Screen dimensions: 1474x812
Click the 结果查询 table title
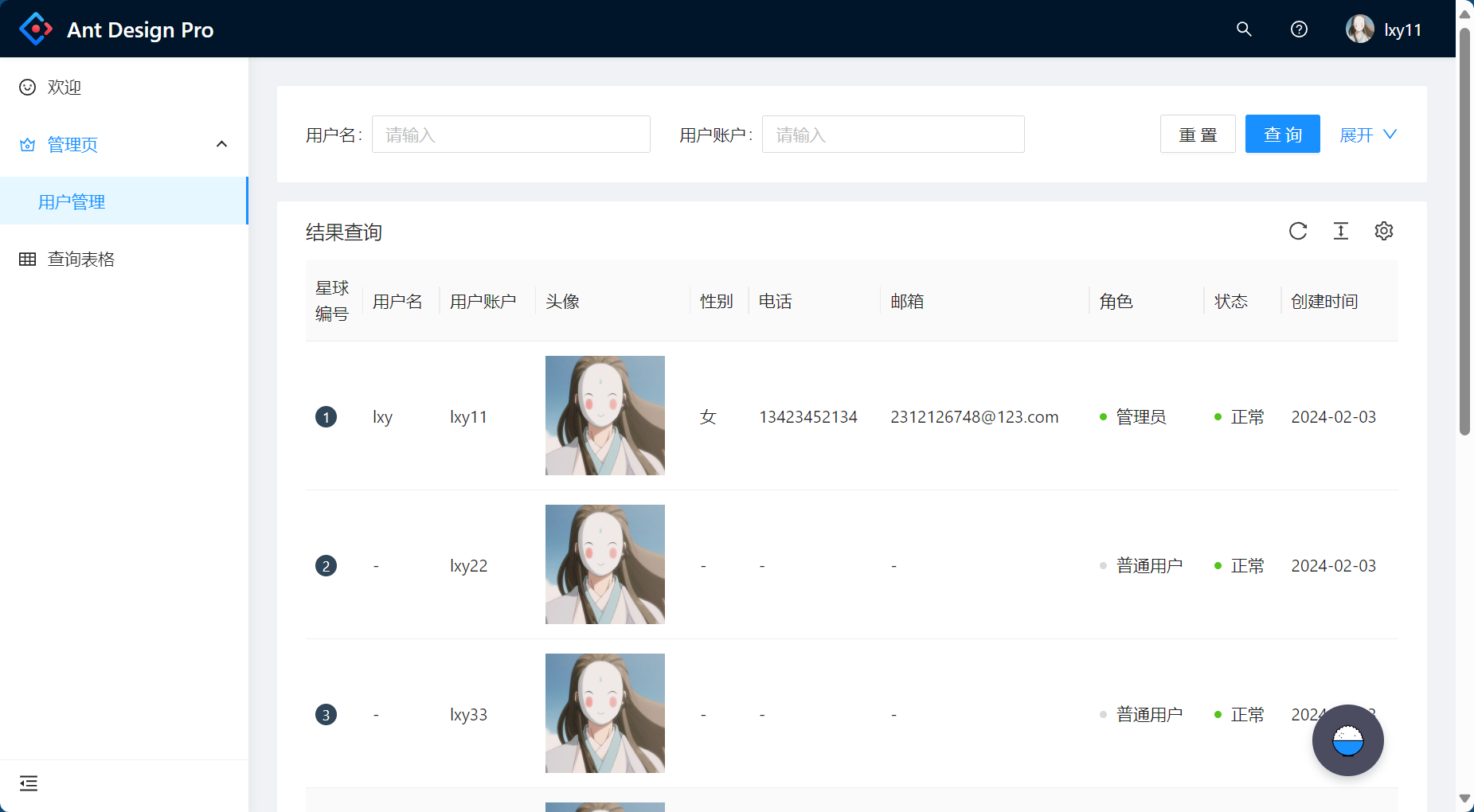click(344, 232)
